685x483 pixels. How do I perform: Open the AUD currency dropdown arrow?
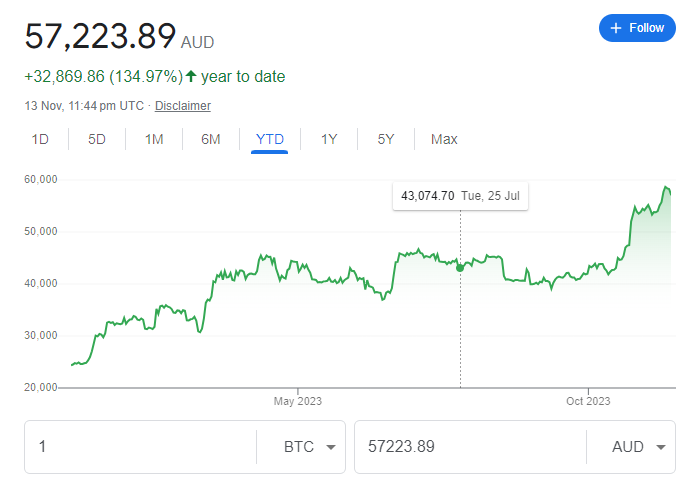click(661, 447)
